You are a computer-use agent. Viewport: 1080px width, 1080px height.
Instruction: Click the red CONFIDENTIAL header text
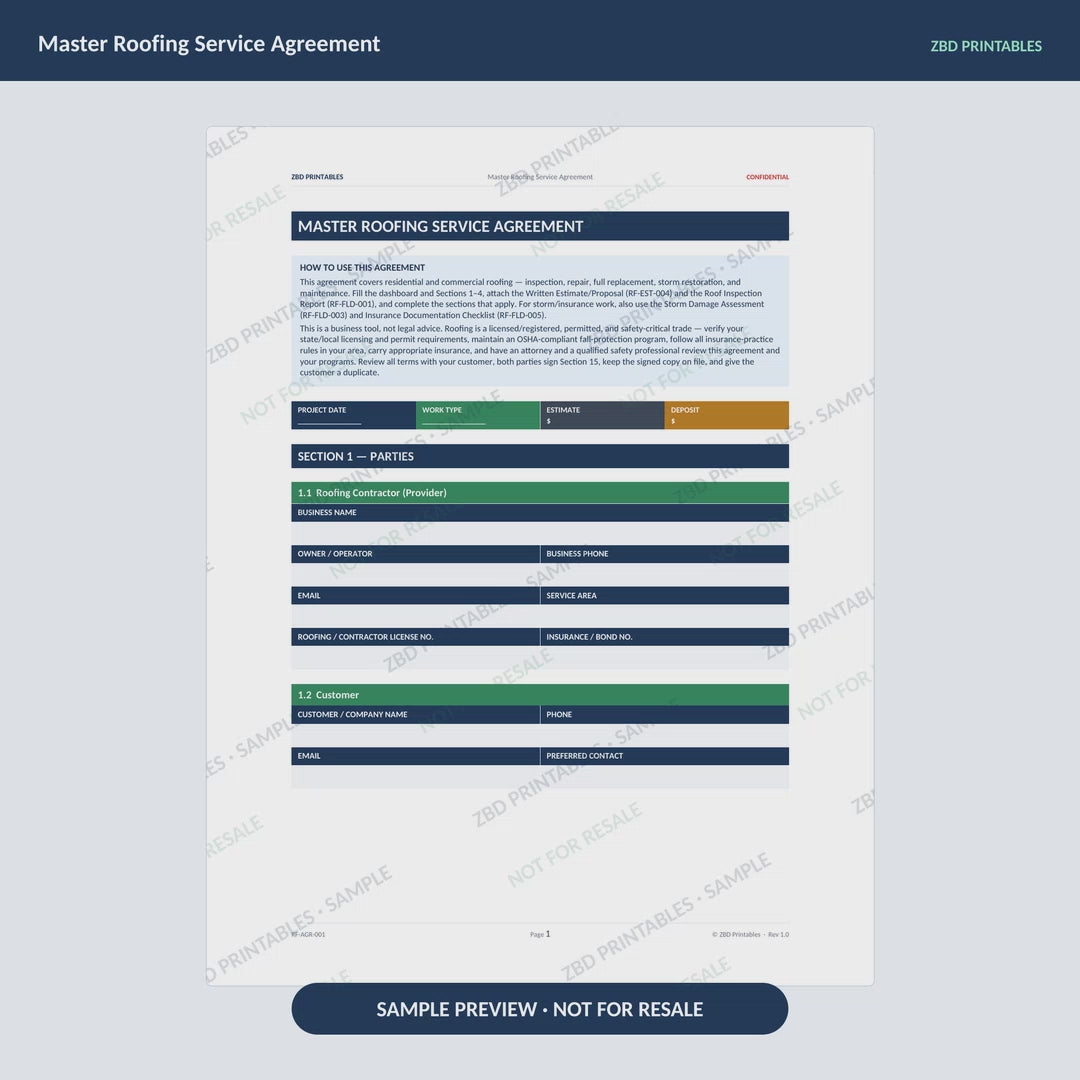coord(767,177)
